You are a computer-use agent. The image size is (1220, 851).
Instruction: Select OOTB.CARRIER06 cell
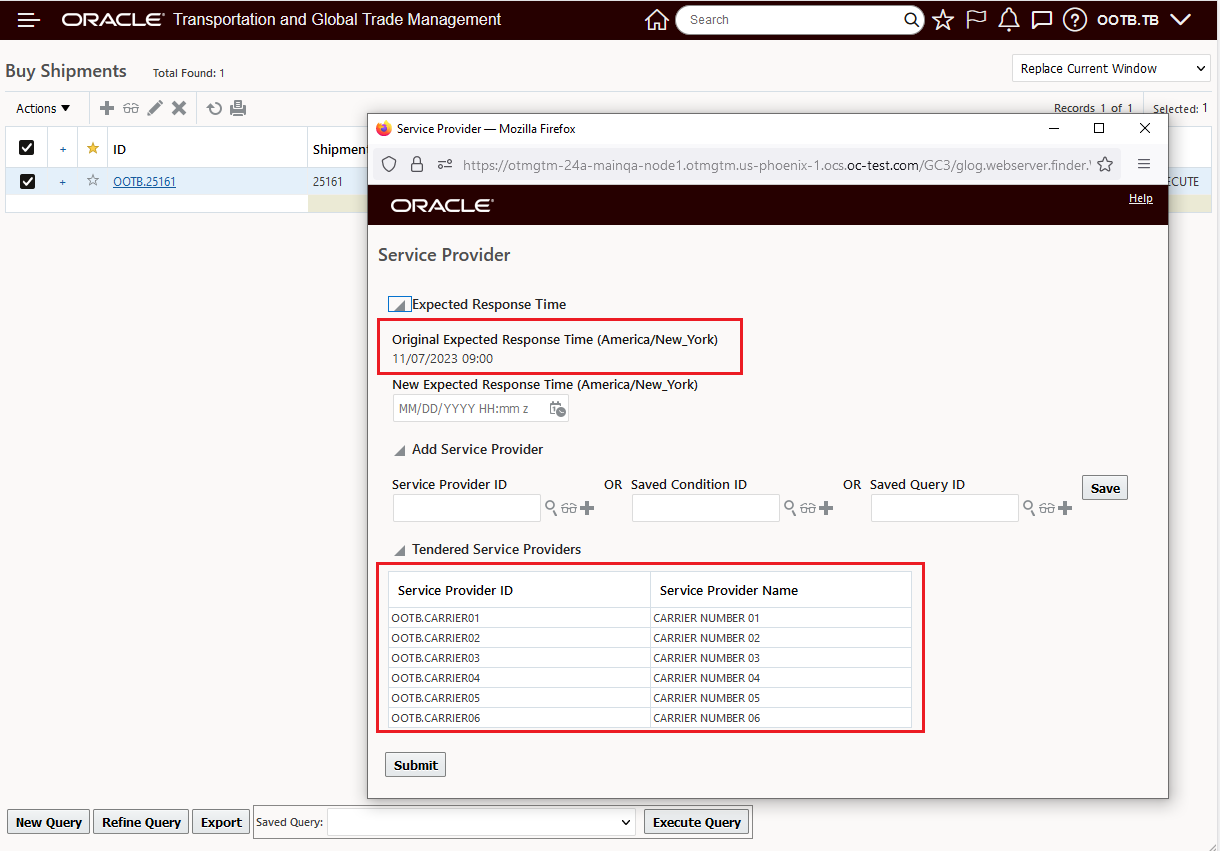click(x=520, y=718)
